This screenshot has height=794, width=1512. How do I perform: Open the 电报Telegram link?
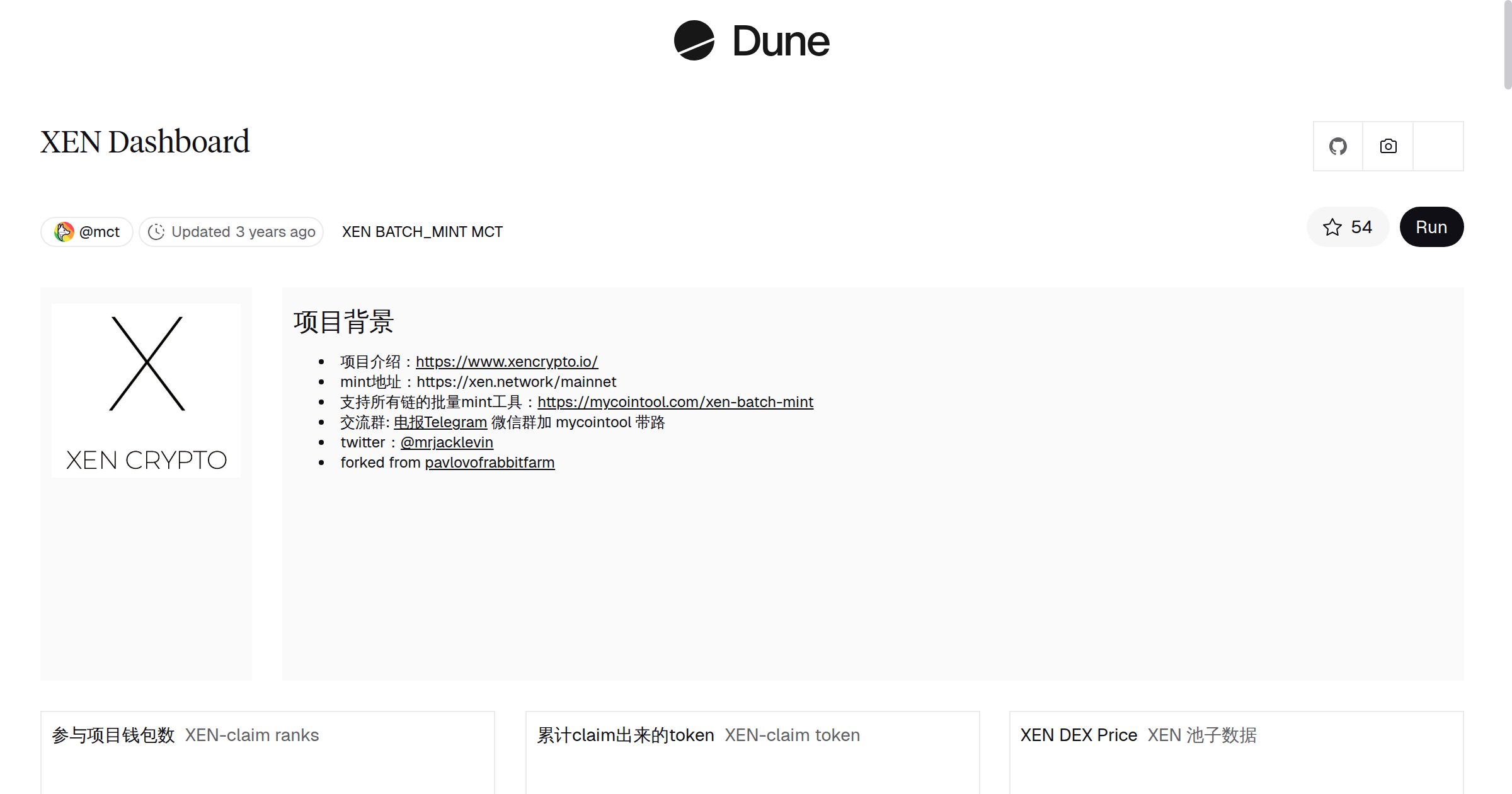click(x=440, y=422)
